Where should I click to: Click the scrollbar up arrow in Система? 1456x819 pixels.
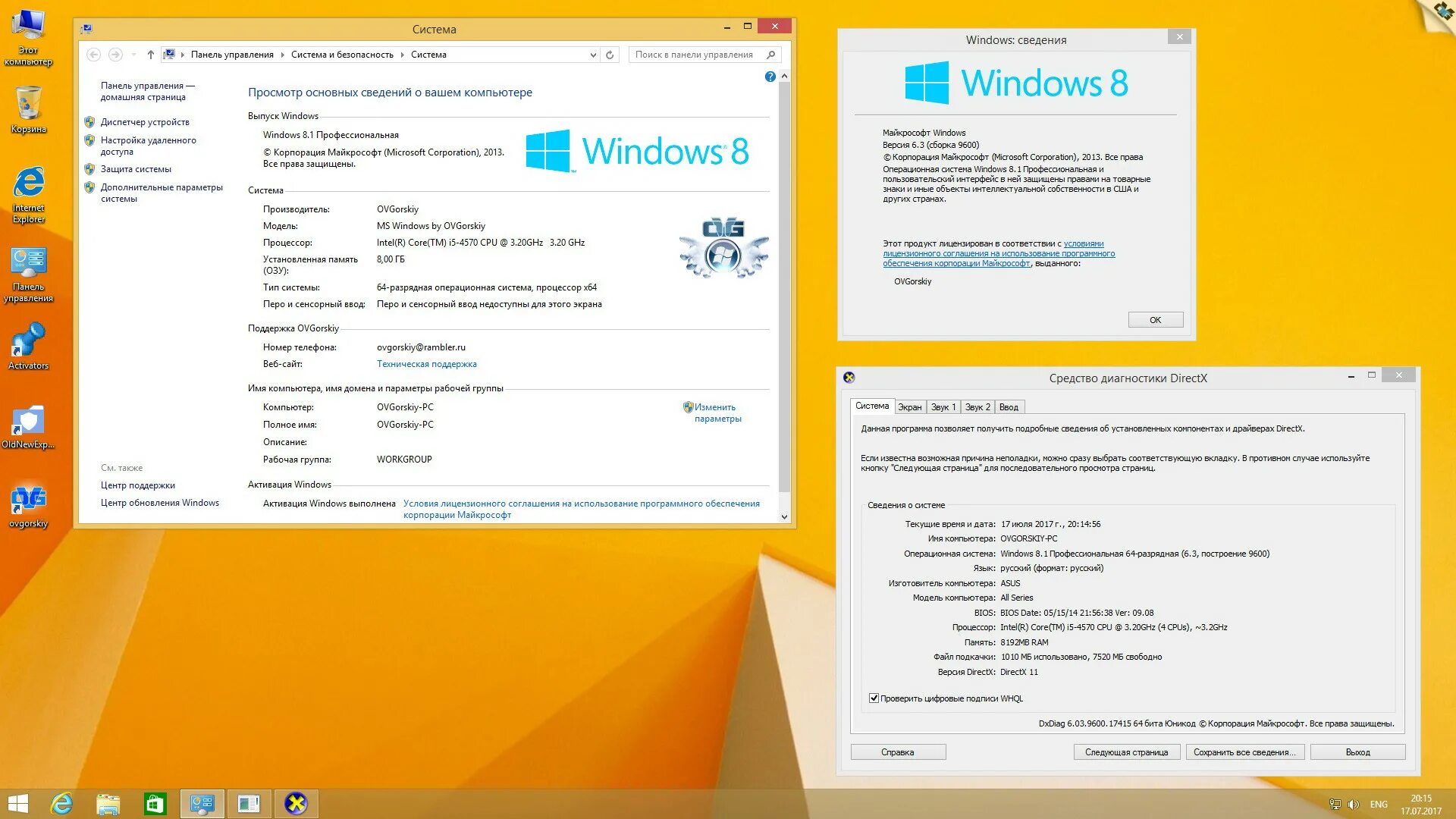pyautogui.click(x=784, y=76)
